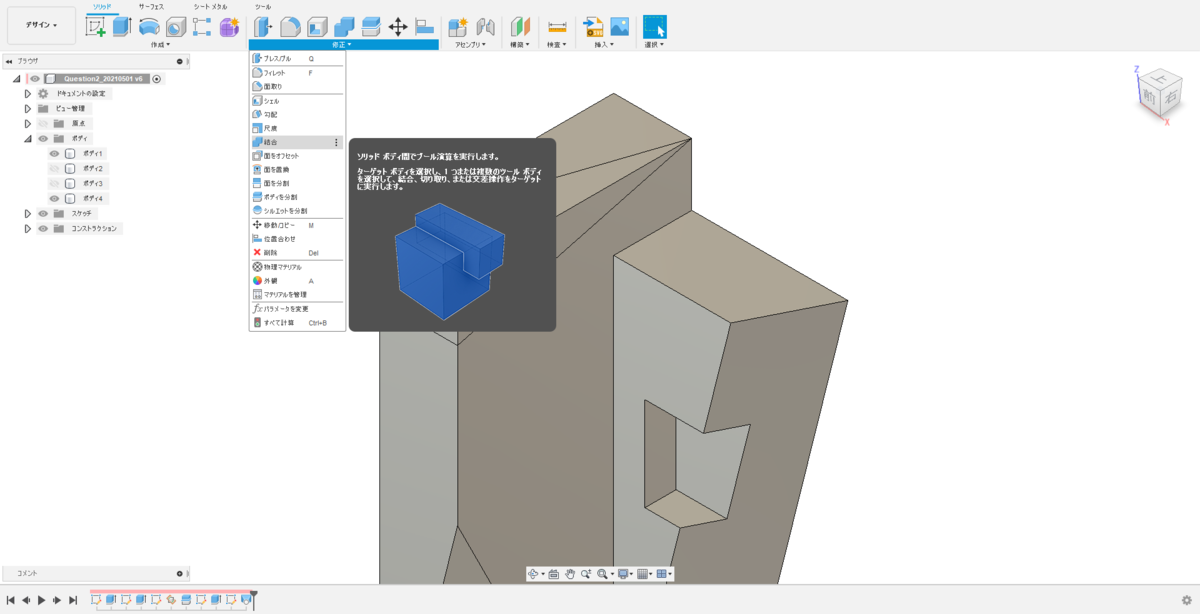Screen dimensions: 1200x614
Task: Toggle visibility of 原点 folder
Action: [x=43, y=123]
